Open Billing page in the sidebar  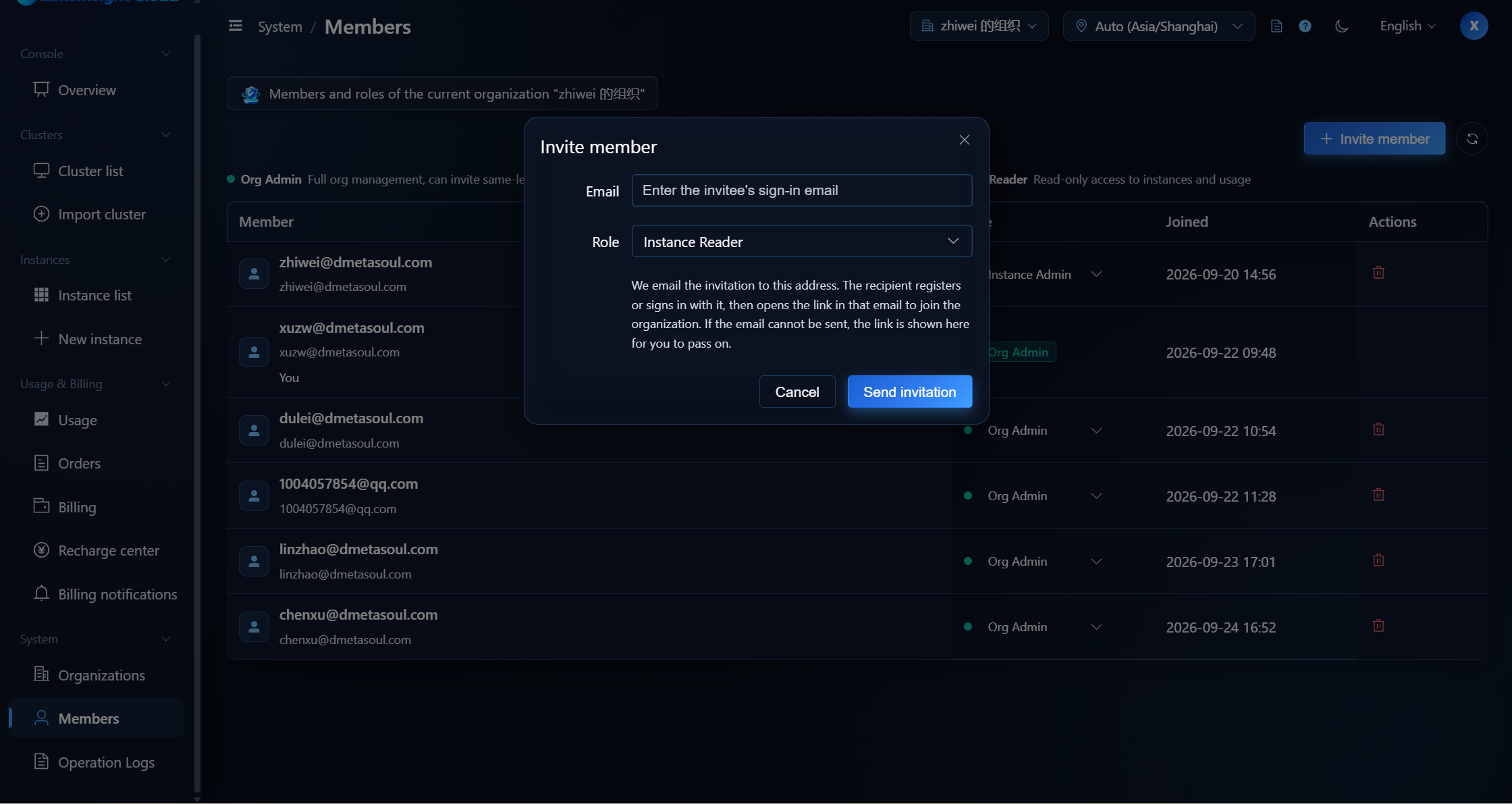97,508
